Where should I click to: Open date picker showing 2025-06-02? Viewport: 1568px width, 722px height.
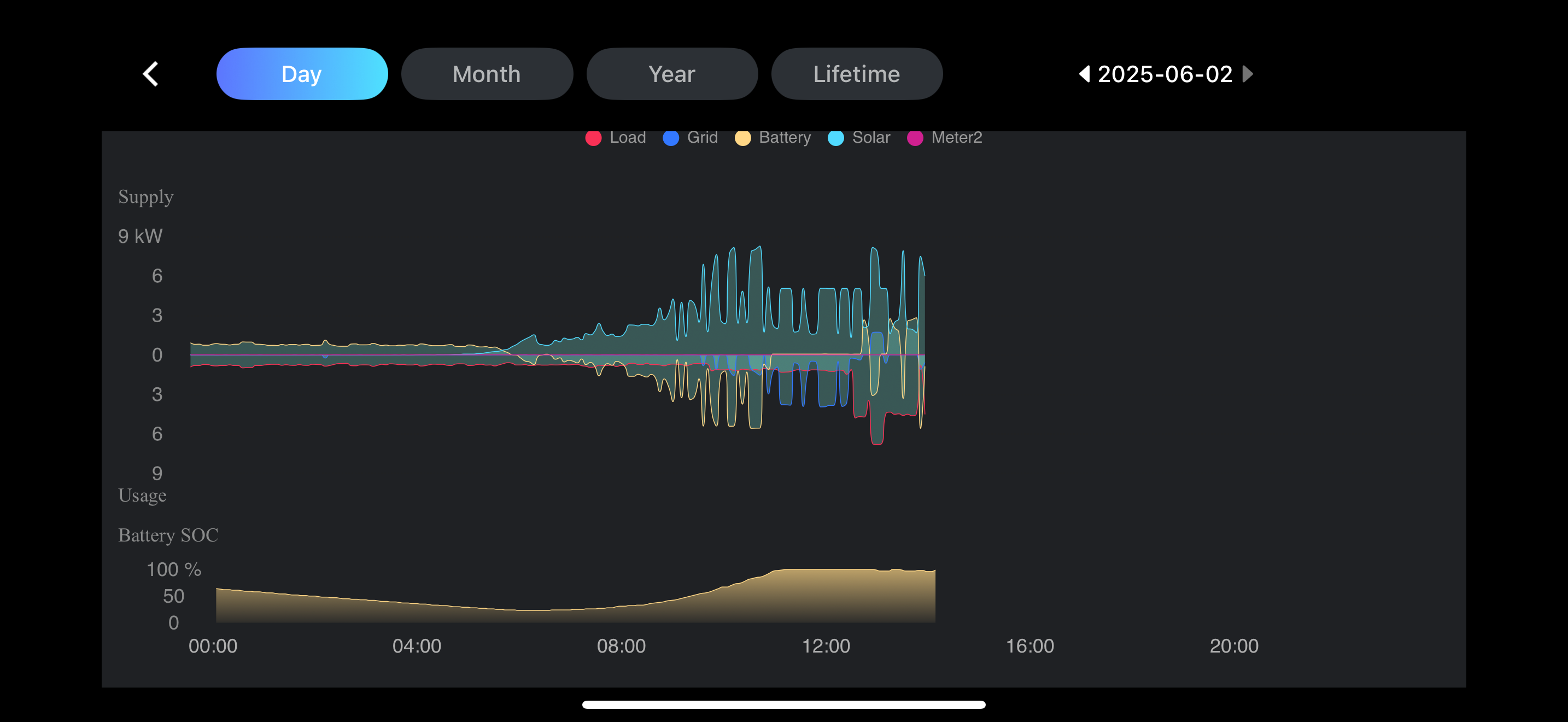tap(1165, 74)
